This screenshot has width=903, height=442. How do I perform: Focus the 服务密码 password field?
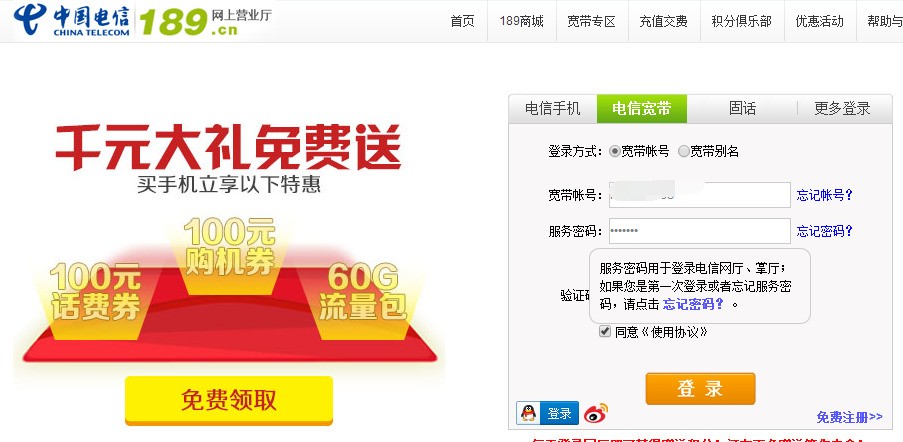click(700, 231)
